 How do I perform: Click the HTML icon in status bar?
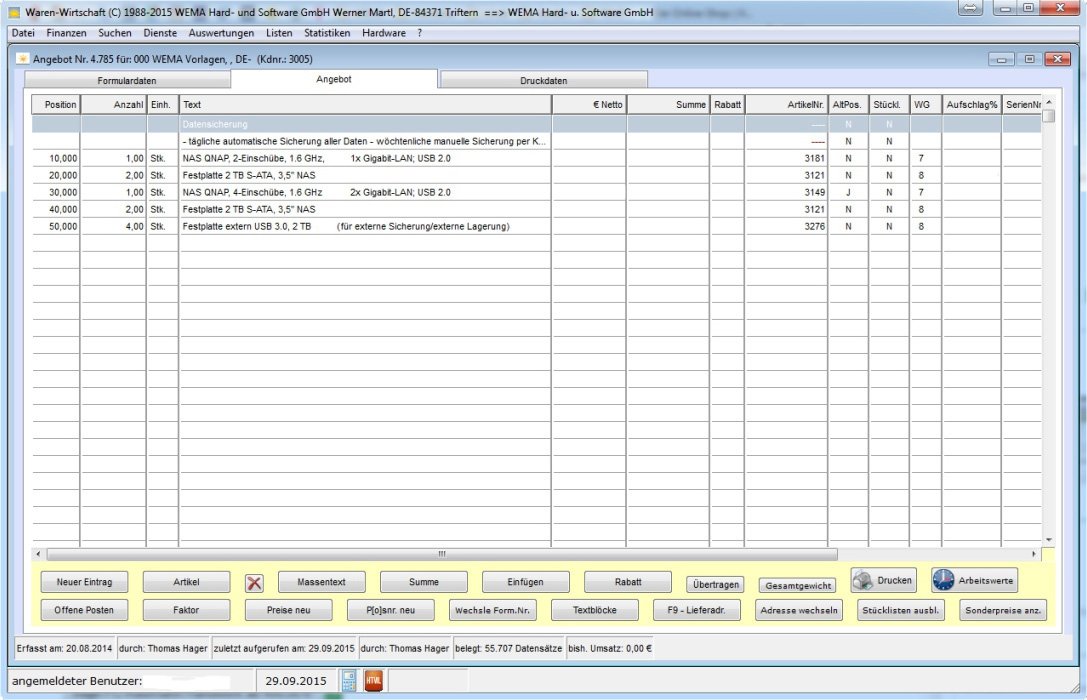click(374, 681)
